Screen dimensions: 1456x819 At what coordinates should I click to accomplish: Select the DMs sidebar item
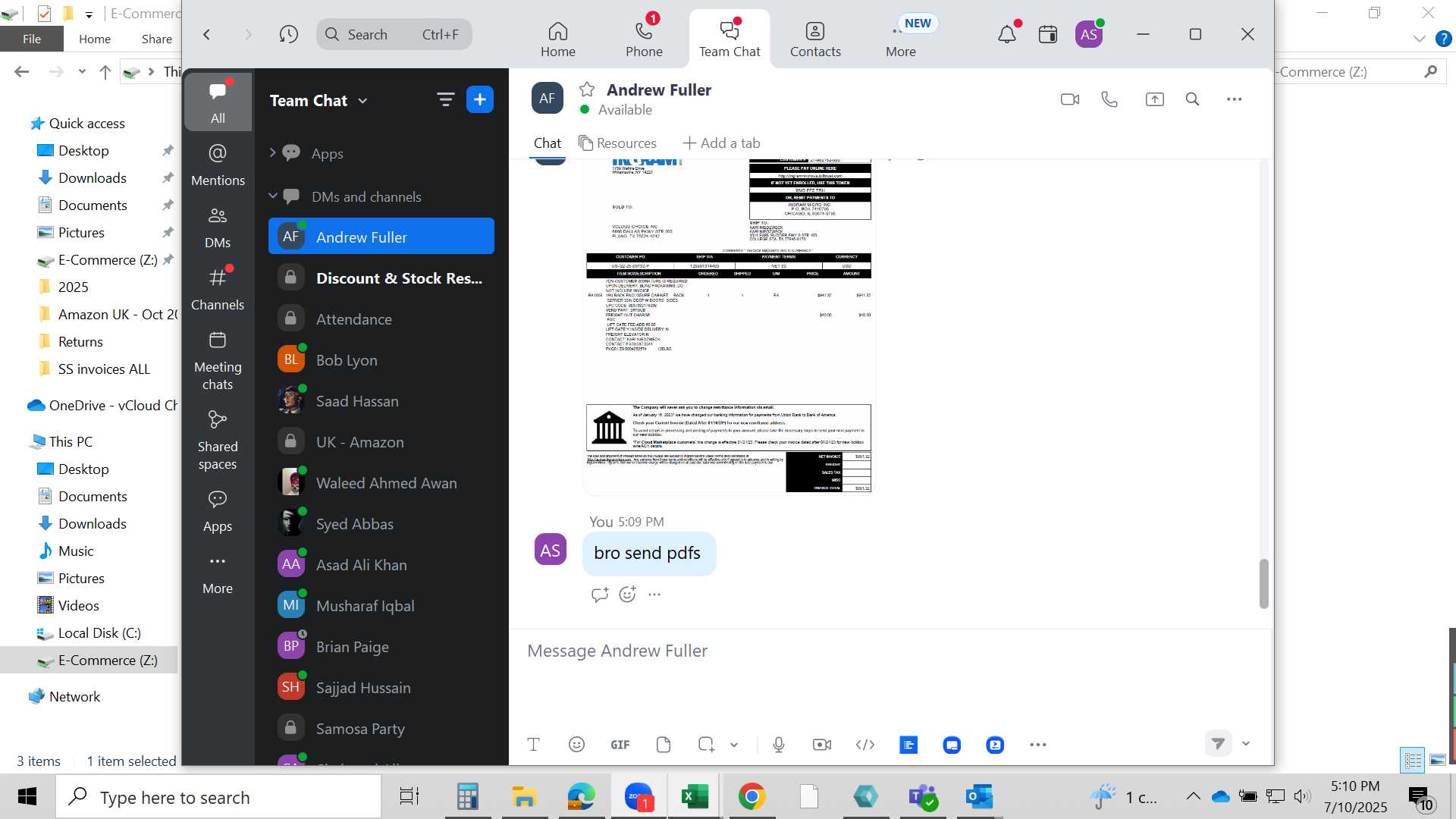pos(218,227)
